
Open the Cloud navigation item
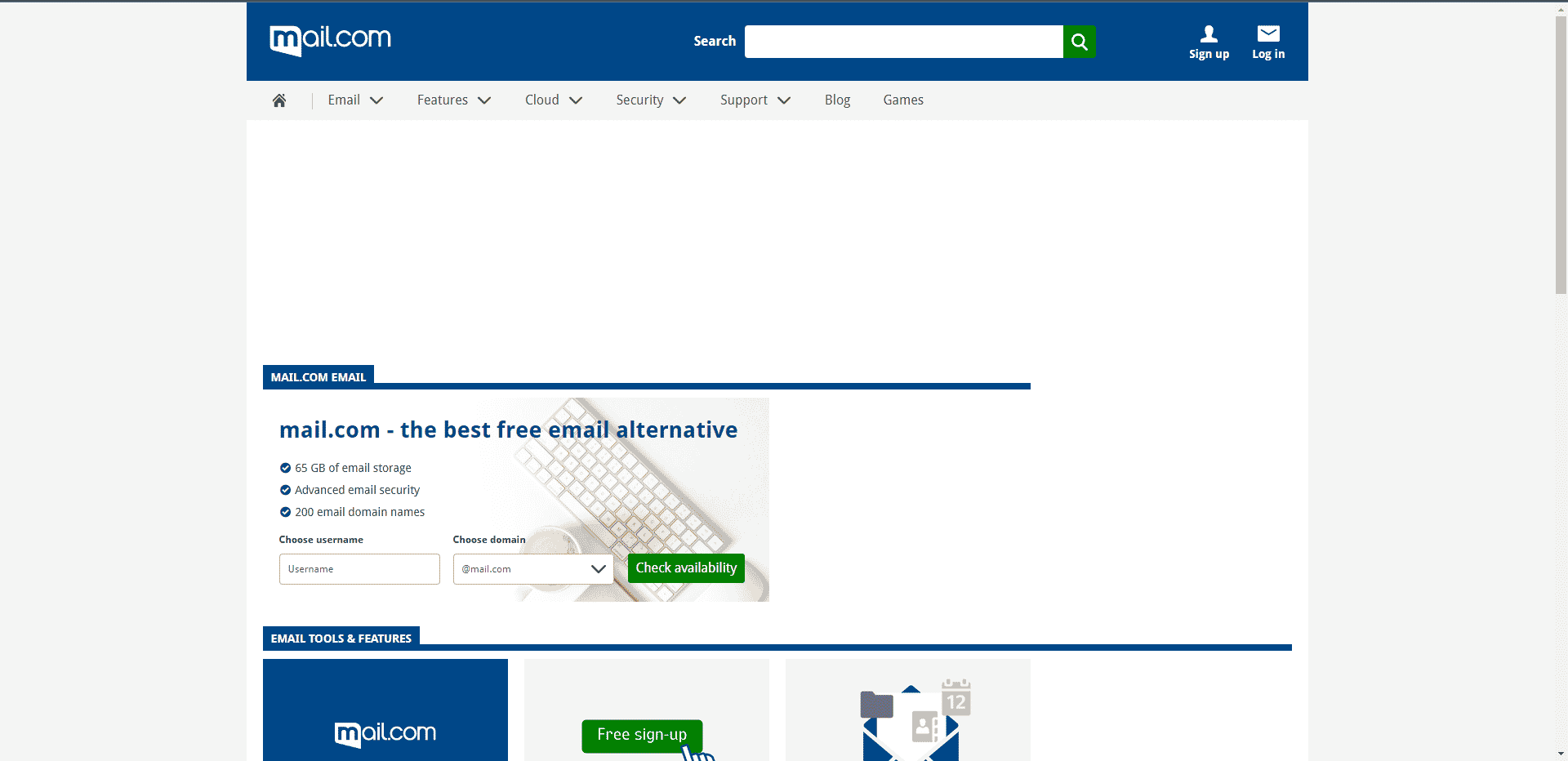pos(542,100)
